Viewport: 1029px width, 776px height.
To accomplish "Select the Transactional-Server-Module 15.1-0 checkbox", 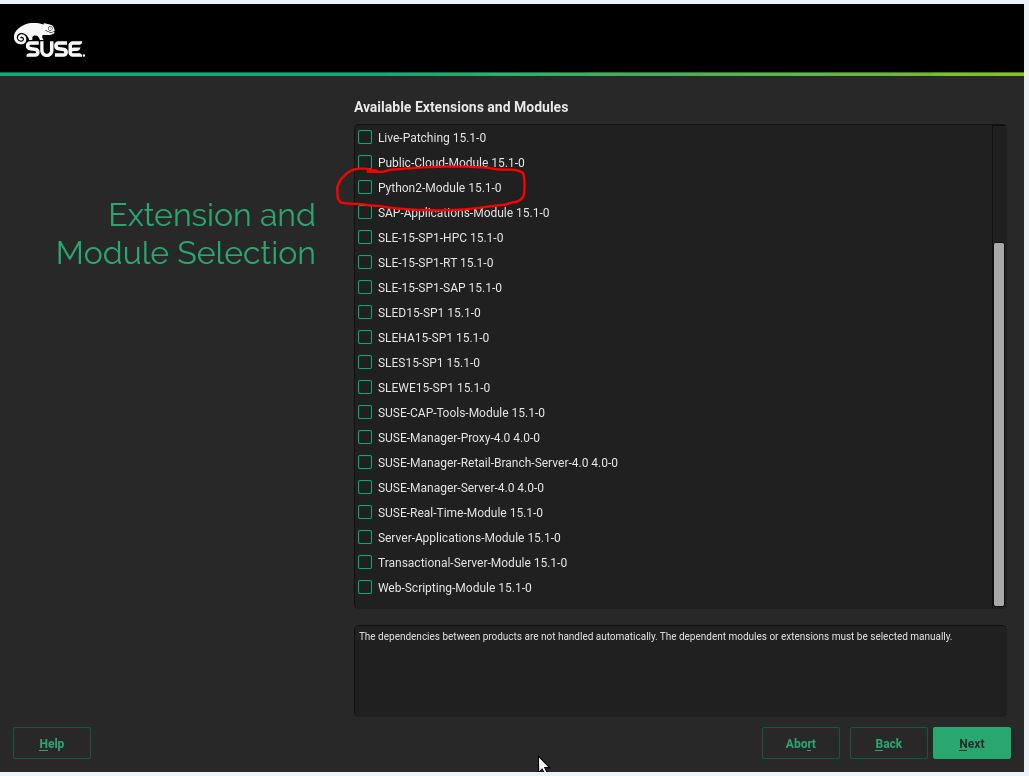I will pyautogui.click(x=365, y=562).
